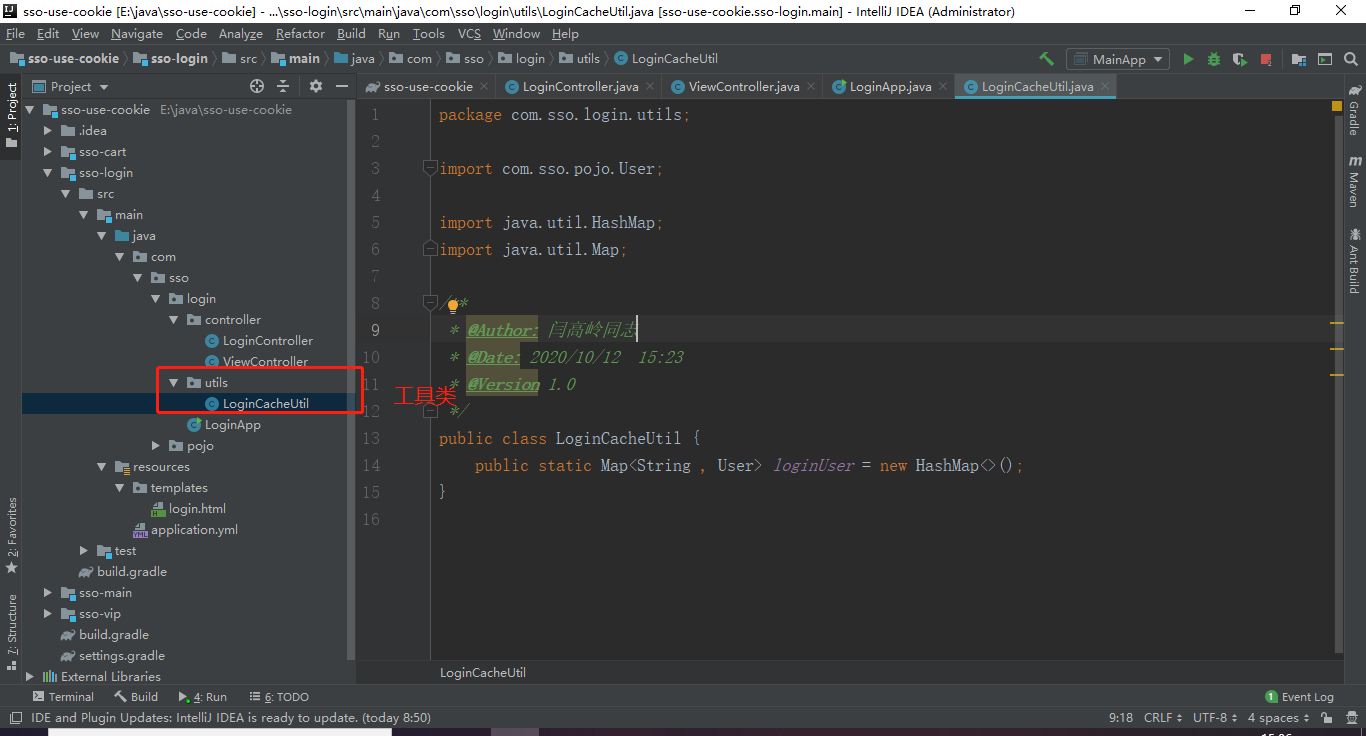Toggle the 2: Favorites side panel
This screenshot has width=1366, height=736.
[x=11, y=535]
